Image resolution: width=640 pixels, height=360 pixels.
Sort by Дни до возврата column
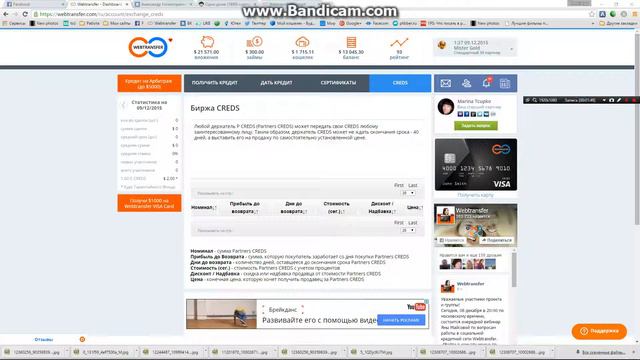pyautogui.click(x=293, y=207)
